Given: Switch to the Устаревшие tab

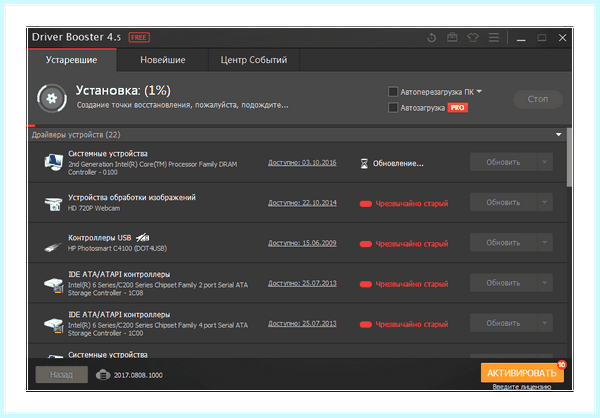Looking at the screenshot, I should pyautogui.click(x=72, y=60).
